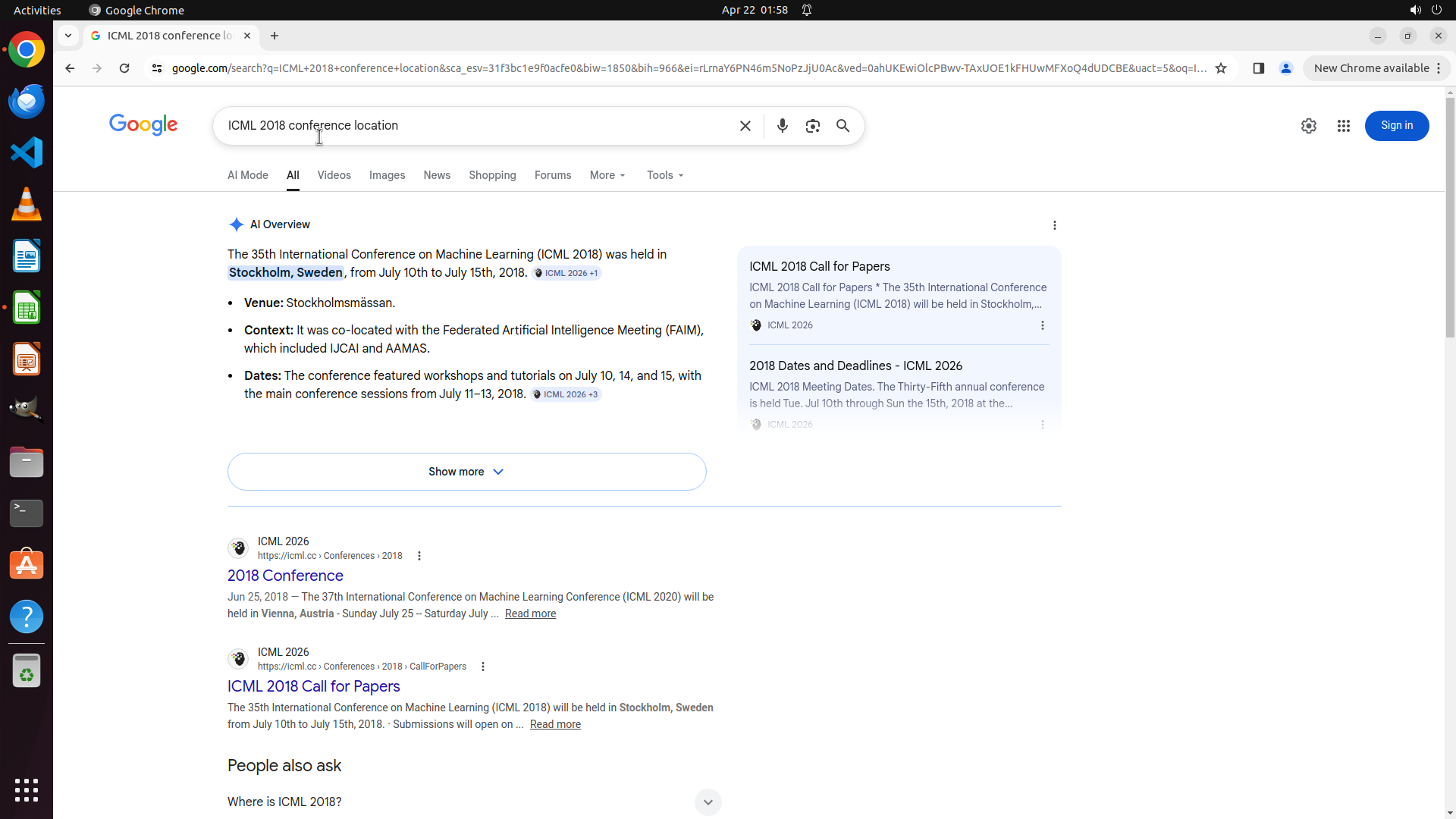Screen dimensions: 1456x819
Task: Click the Sign in button
Action: (x=1396, y=126)
